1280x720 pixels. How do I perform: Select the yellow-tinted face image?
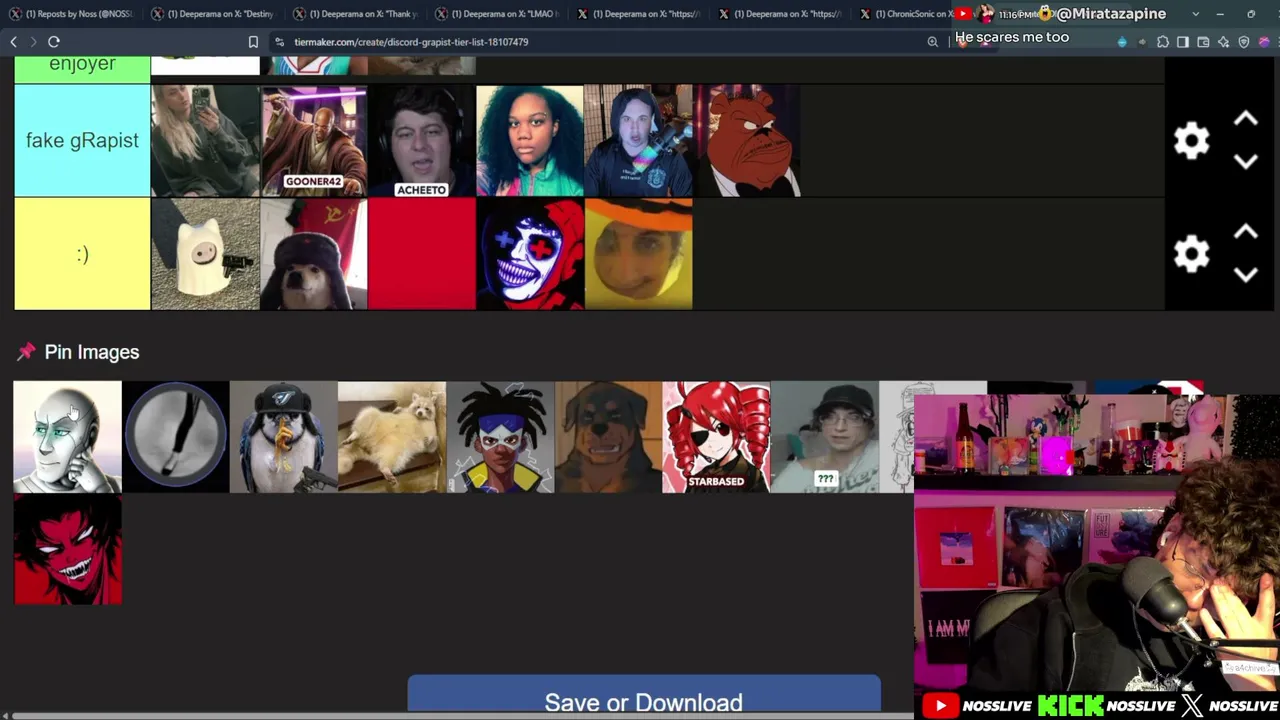638,254
